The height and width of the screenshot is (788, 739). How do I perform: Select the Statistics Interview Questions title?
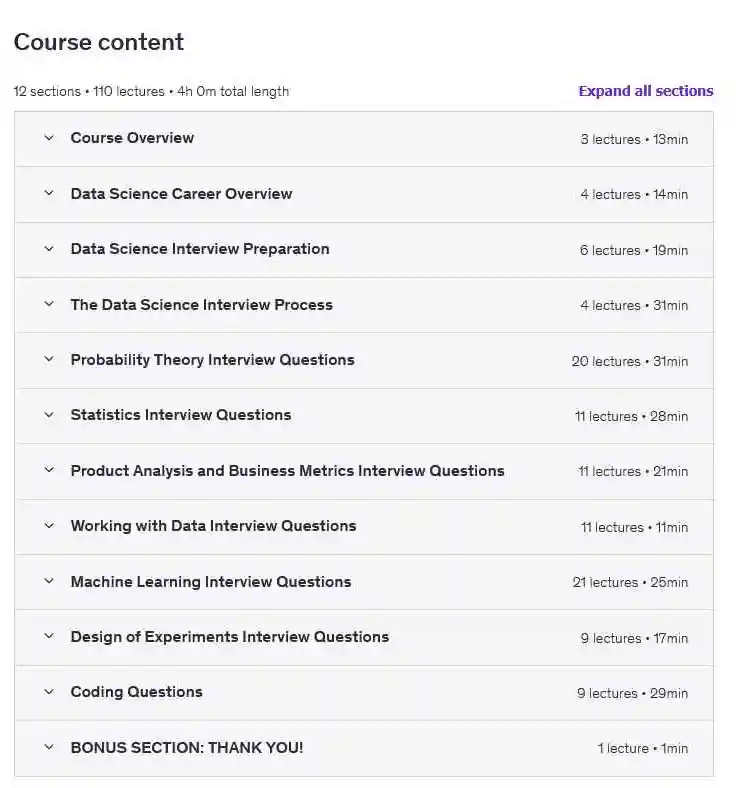tap(180, 415)
